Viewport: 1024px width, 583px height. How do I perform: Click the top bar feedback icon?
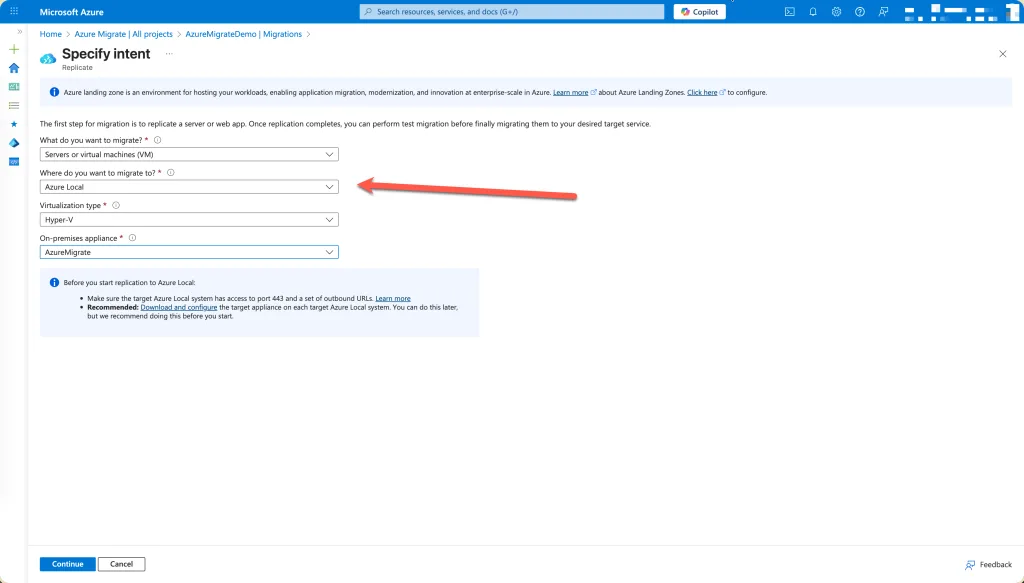pos(883,12)
